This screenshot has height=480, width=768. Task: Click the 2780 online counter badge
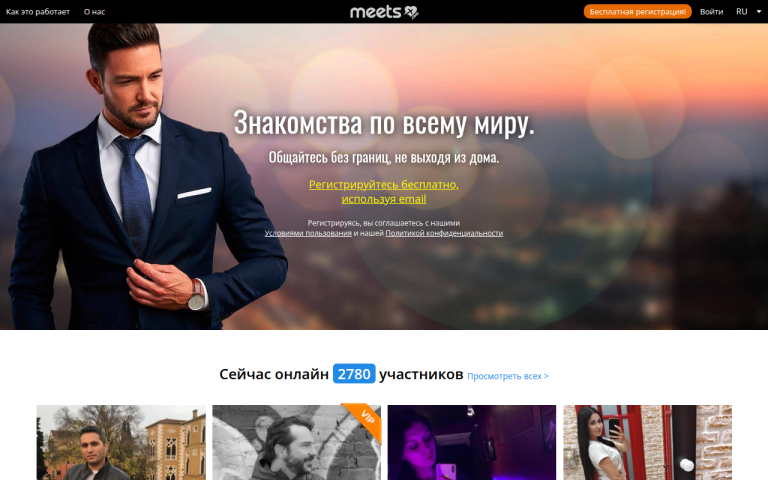tap(354, 374)
